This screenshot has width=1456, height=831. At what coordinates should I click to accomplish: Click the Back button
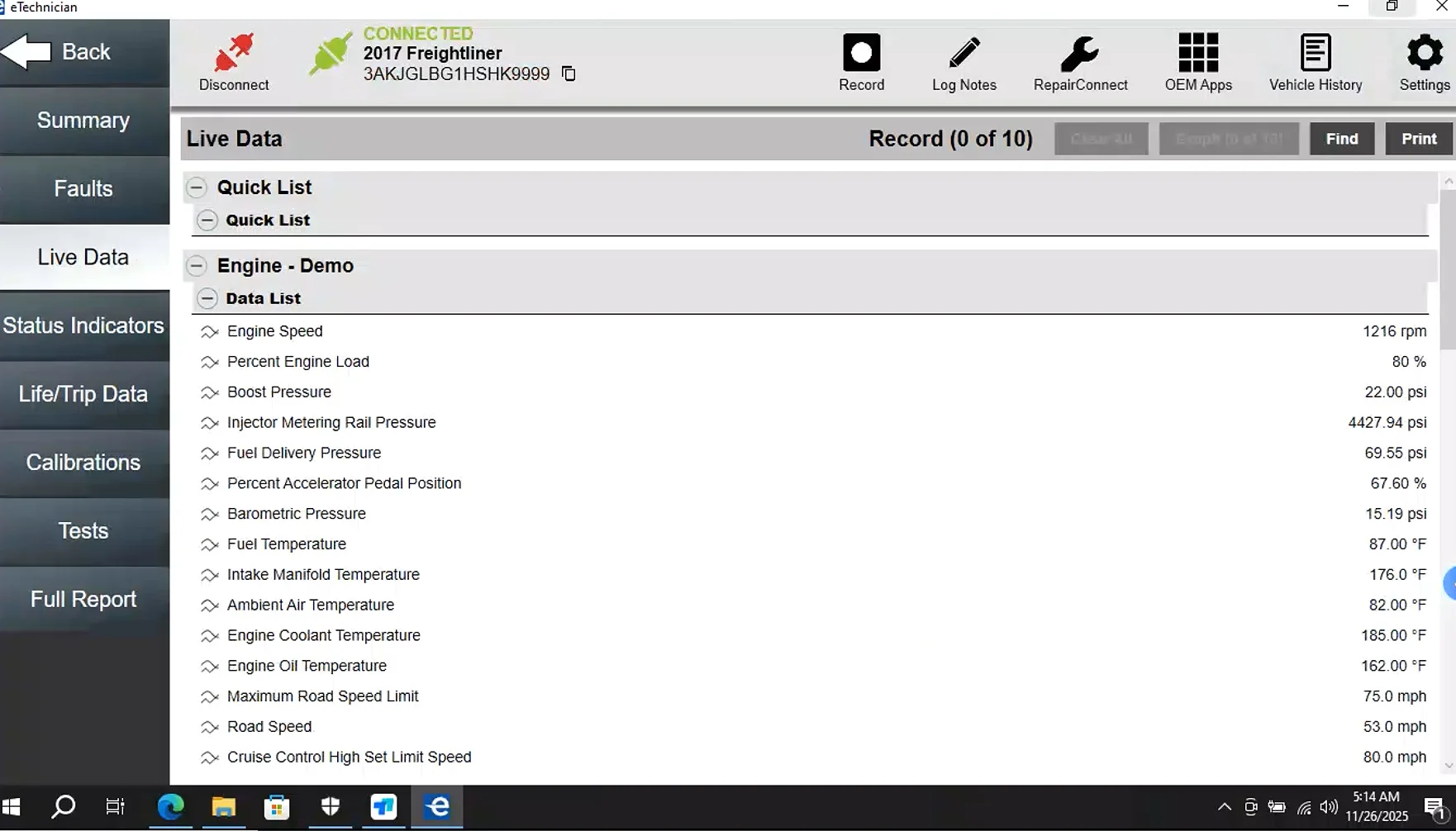coord(84,52)
